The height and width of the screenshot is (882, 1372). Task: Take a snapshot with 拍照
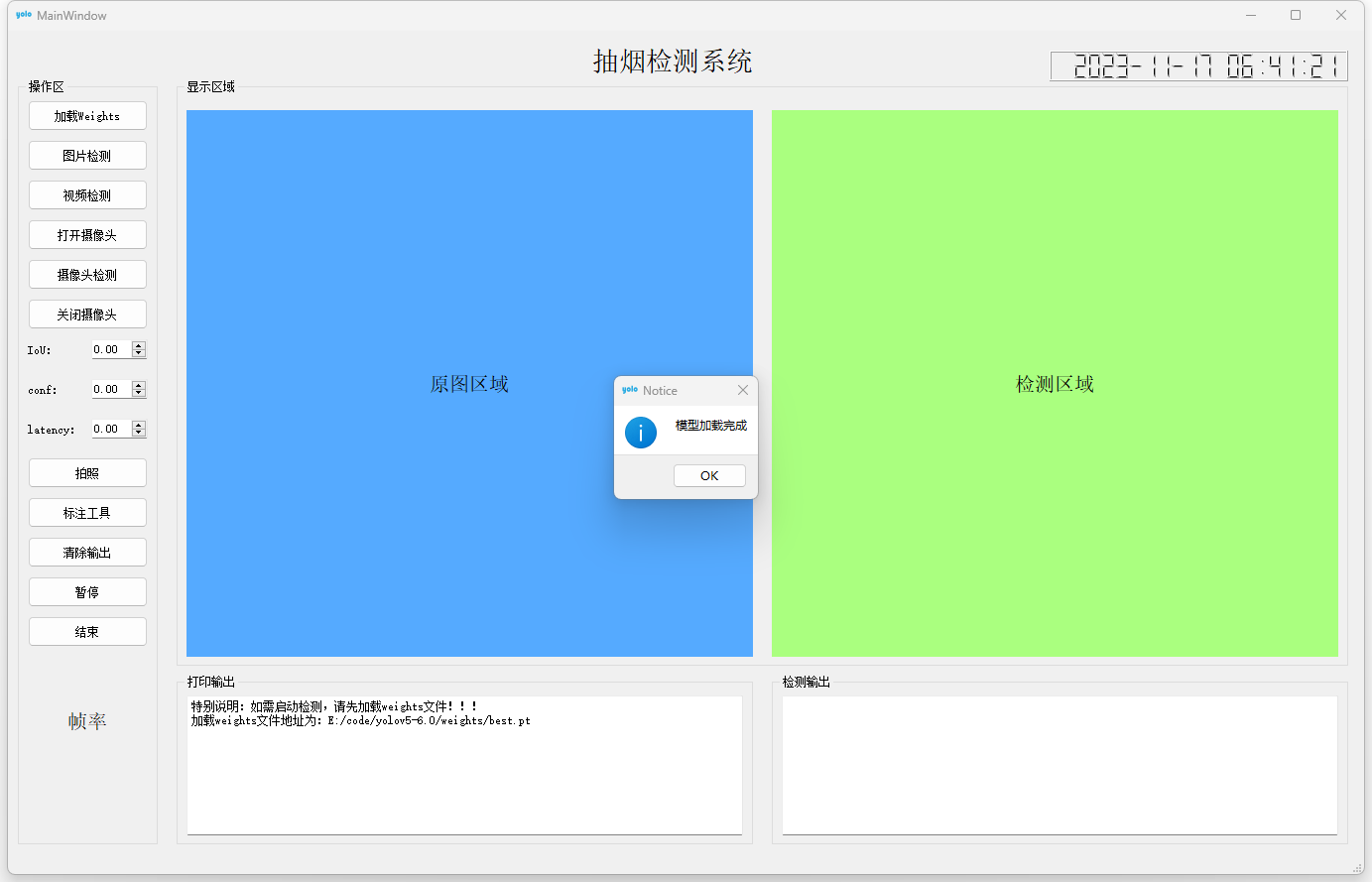tap(87, 473)
